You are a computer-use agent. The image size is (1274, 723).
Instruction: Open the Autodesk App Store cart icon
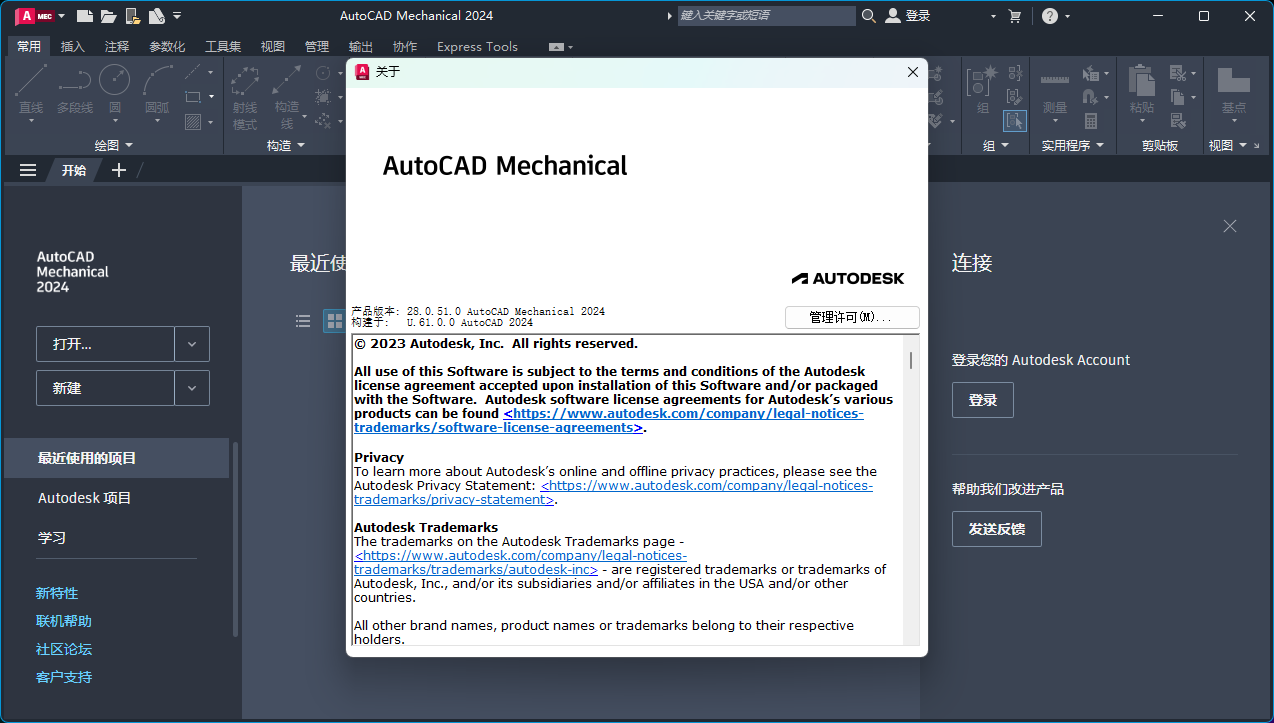[x=1015, y=16]
